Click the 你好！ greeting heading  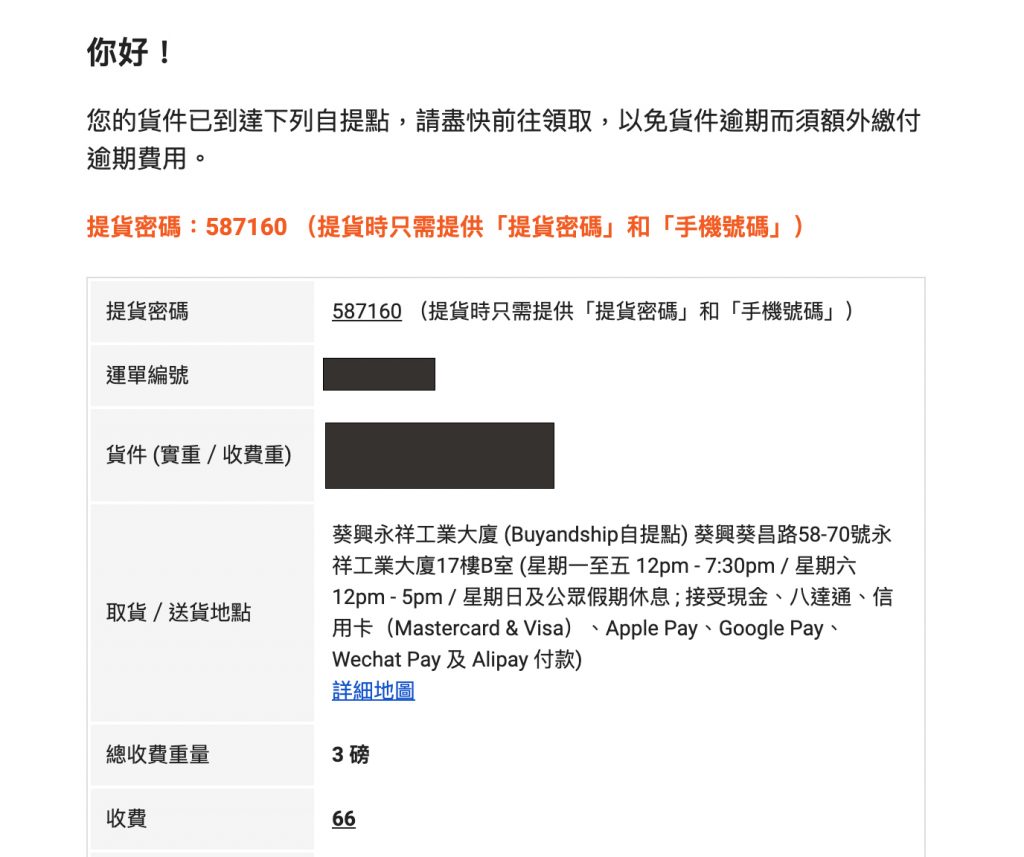tap(130, 54)
